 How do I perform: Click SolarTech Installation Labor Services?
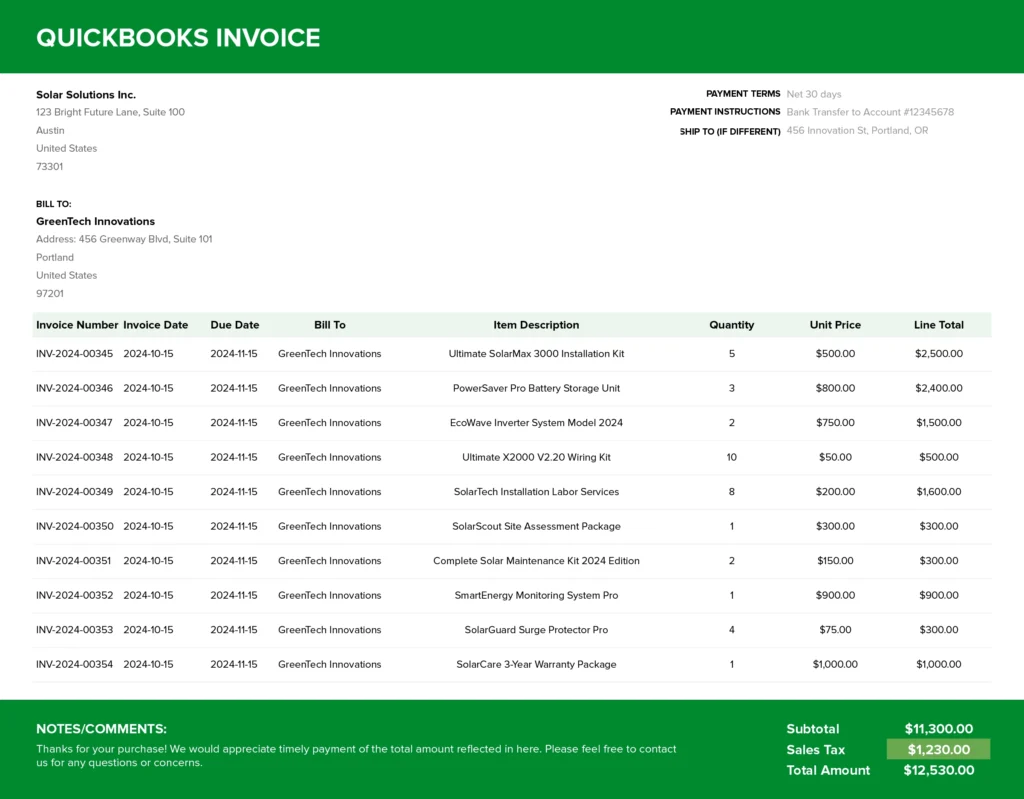tap(536, 492)
